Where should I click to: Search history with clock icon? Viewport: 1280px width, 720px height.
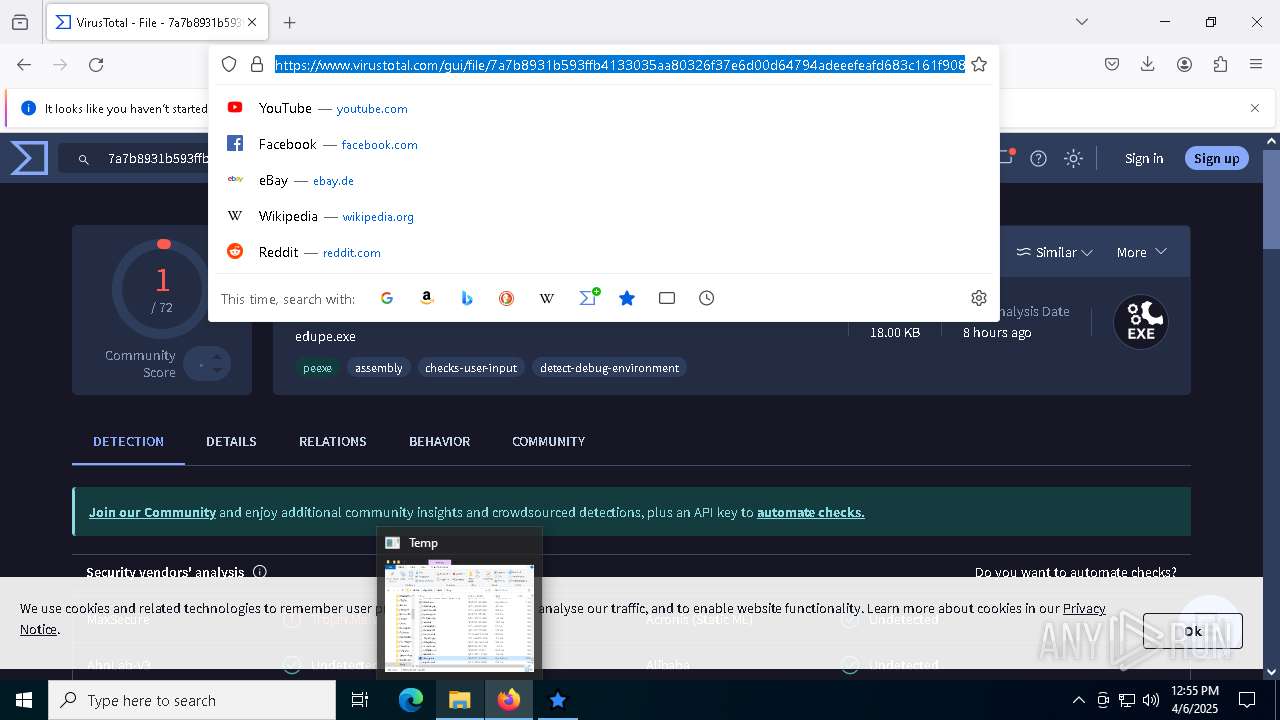click(707, 298)
